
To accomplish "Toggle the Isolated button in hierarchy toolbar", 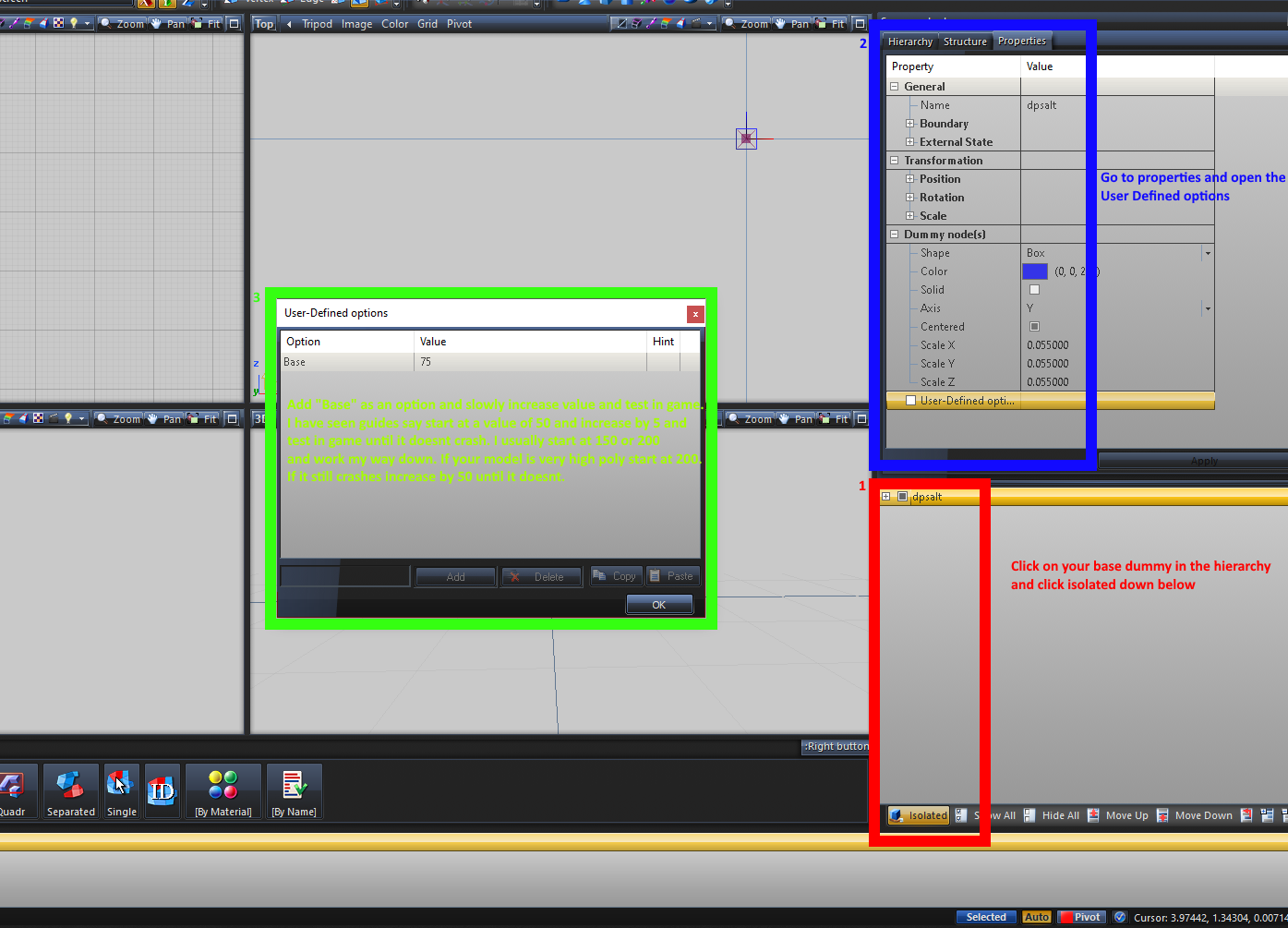I will click(919, 815).
